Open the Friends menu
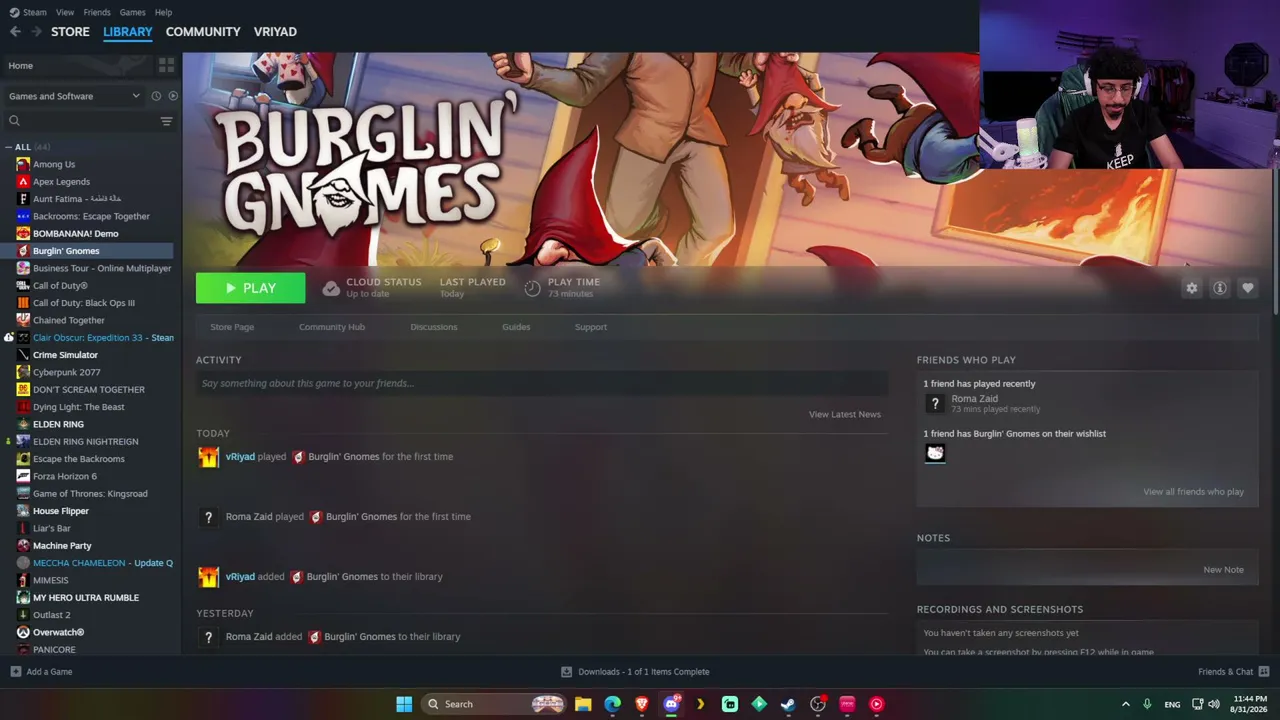The height and width of the screenshot is (720, 1280). tap(97, 12)
